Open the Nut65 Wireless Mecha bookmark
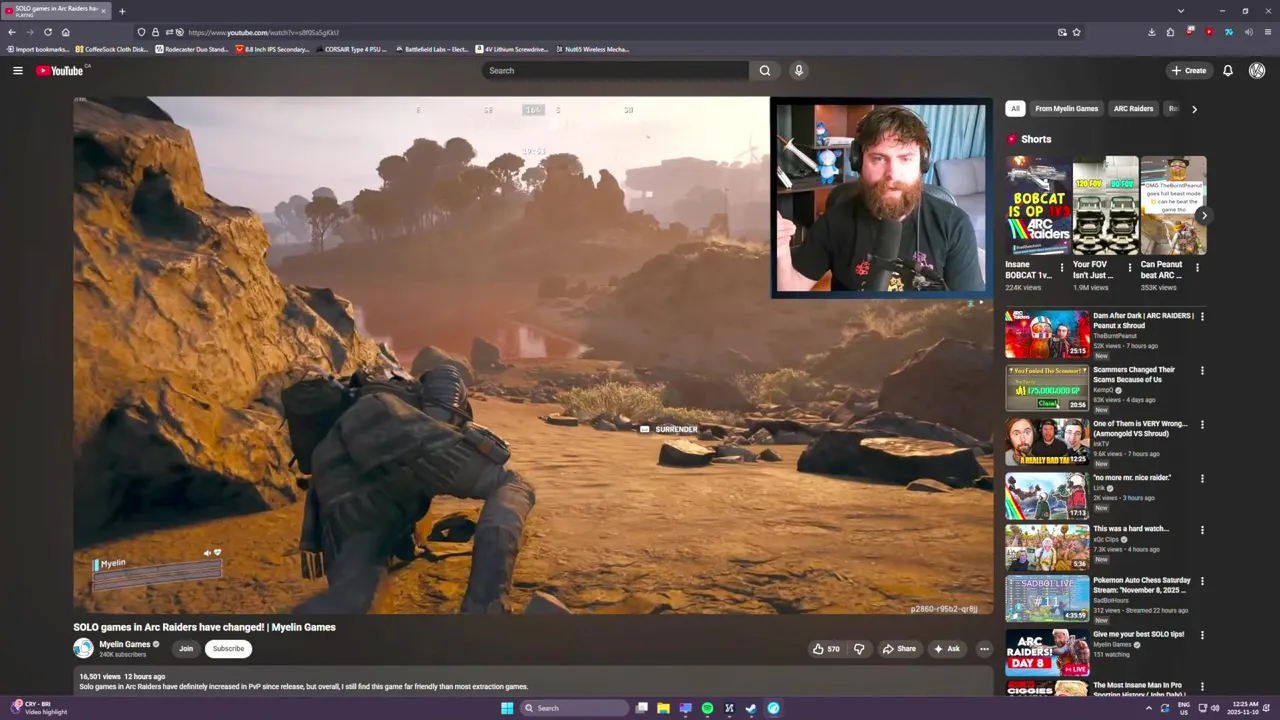 [x=591, y=49]
